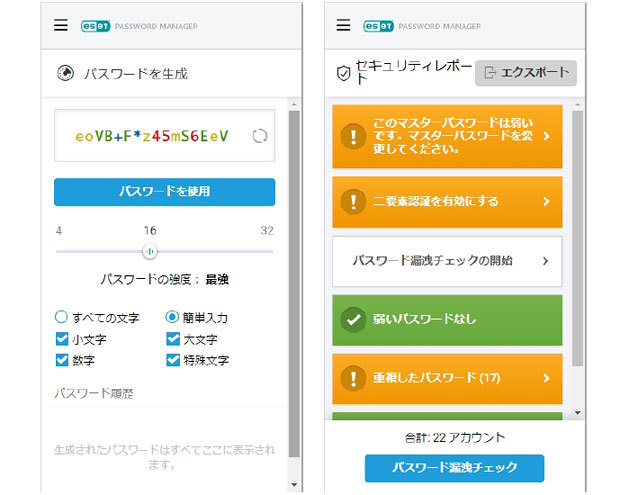Select the すべての文字 radio option
This screenshot has width=620, height=495.
click(62, 317)
